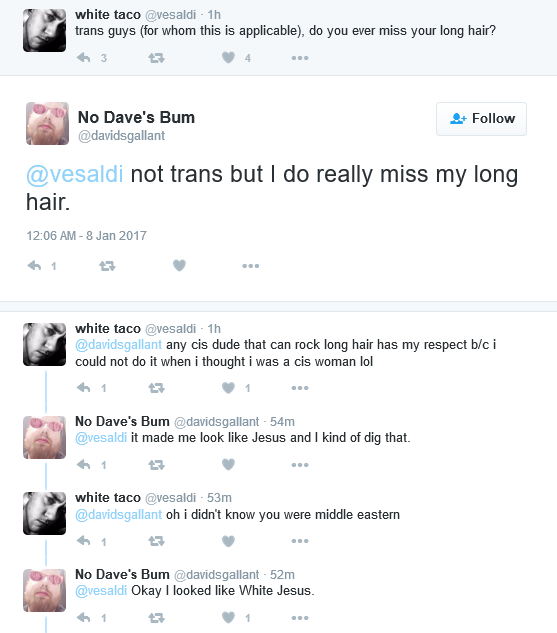557x633 pixels.
Task: Open the 12:06 AM - 8 Jan 2017 timestamp
Action: tap(86, 235)
